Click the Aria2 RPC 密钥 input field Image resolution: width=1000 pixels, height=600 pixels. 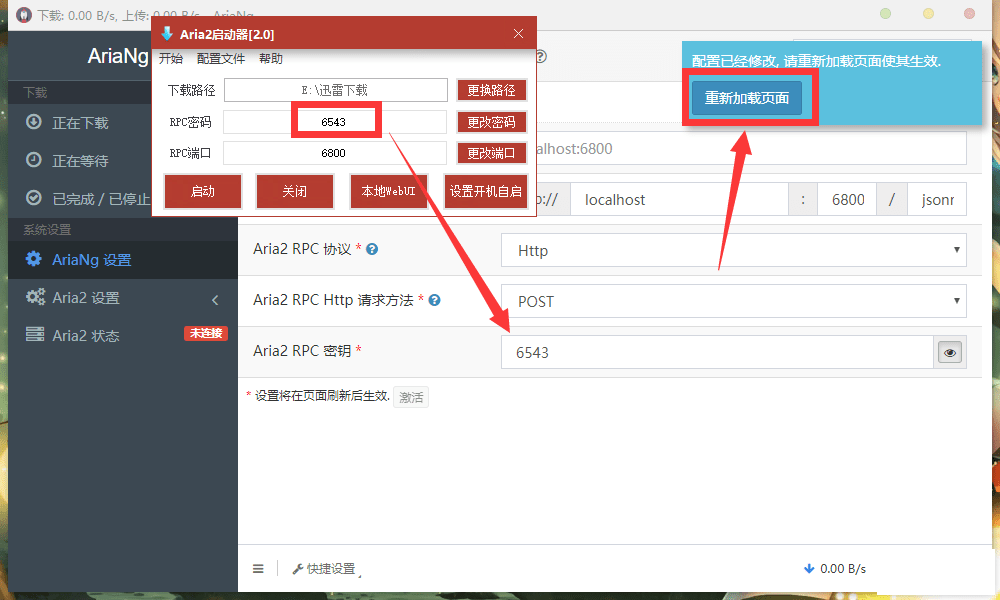[x=717, y=352]
